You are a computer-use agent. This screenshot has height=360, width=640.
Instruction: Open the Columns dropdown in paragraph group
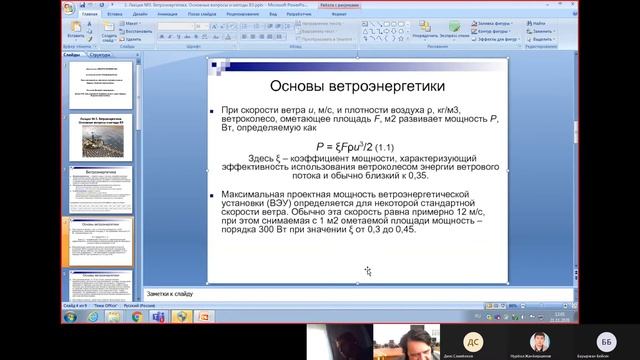280,37
